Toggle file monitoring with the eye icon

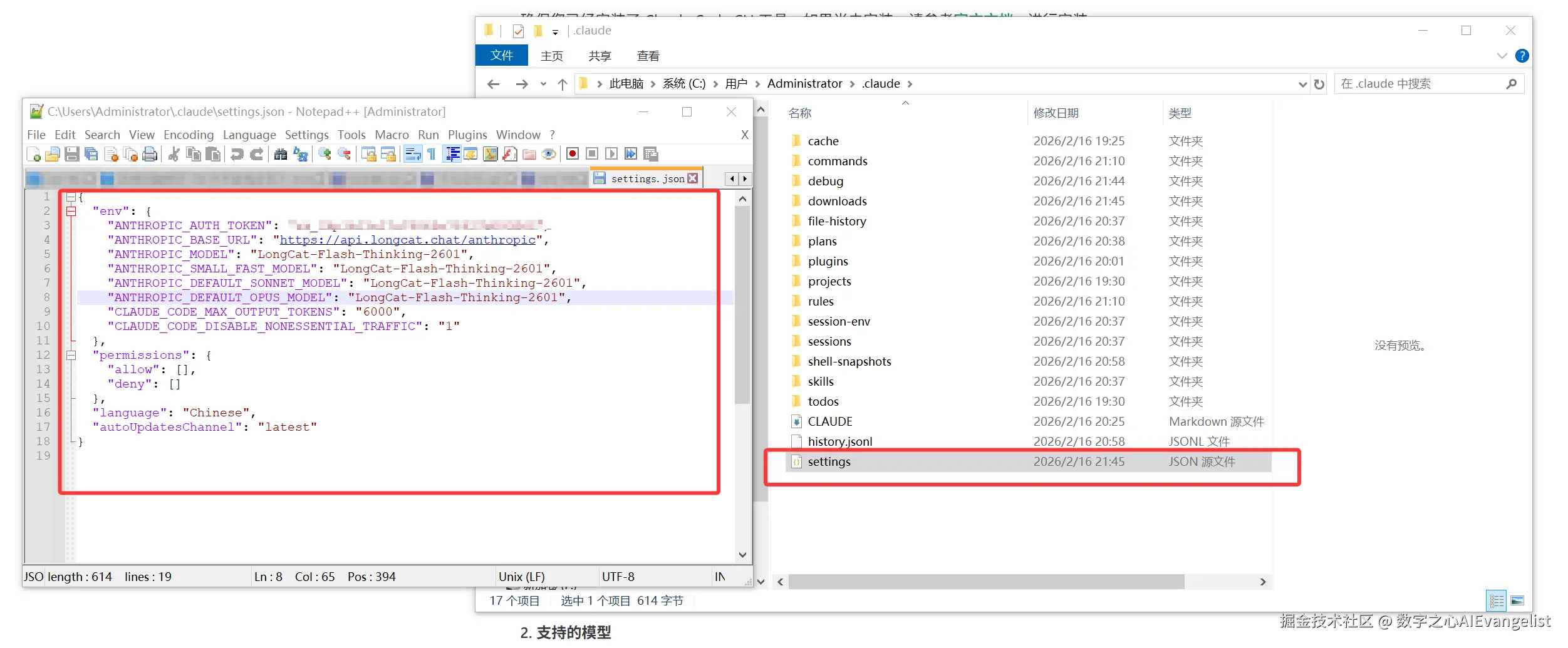[549, 154]
